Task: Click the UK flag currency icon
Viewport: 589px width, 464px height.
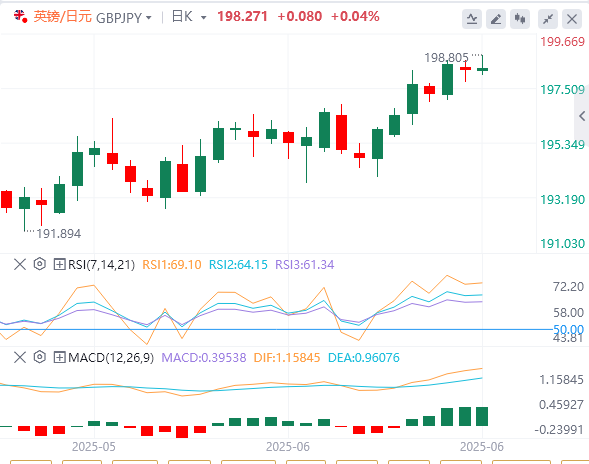Action: [x=20, y=16]
